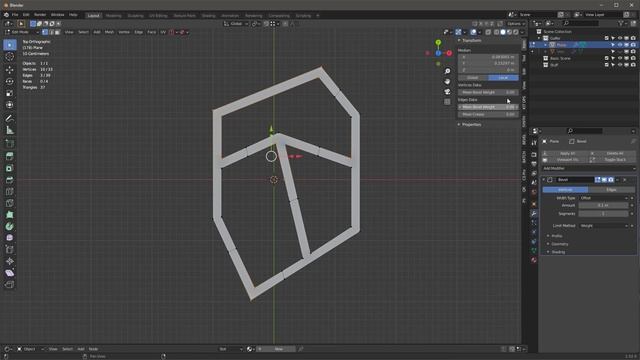Open the Edit Mode dropdown
The width and height of the screenshot is (640, 360).
22,32
